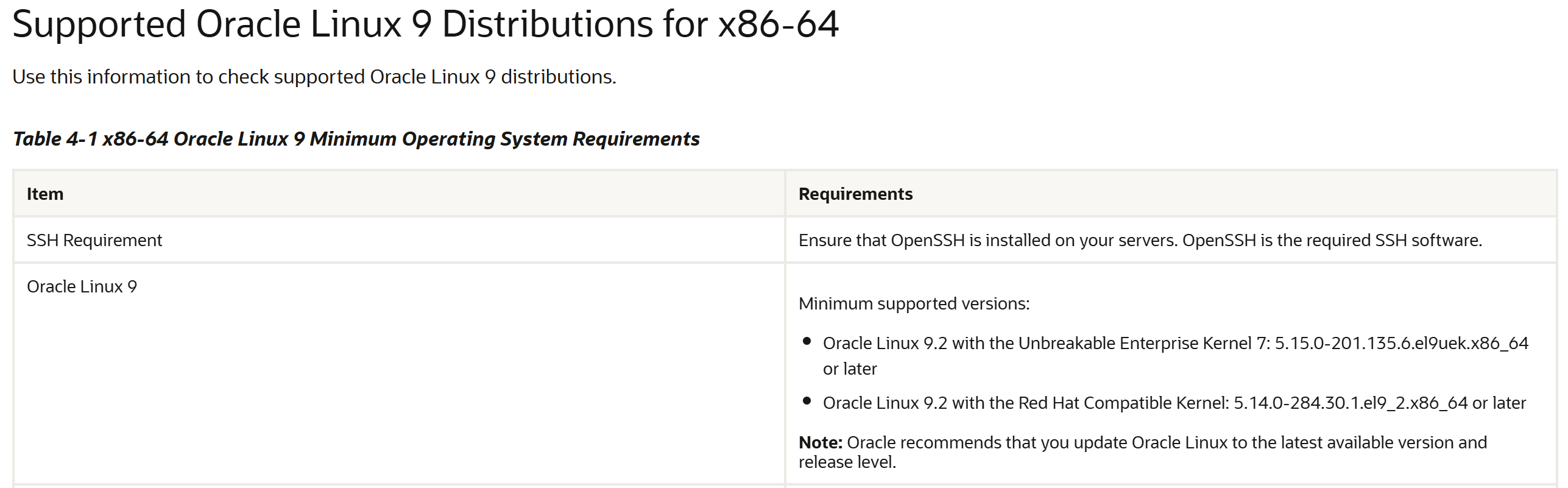Click kernel version 5.14.0-284.30.1.el9_2.x86_64

(x=1351, y=403)
